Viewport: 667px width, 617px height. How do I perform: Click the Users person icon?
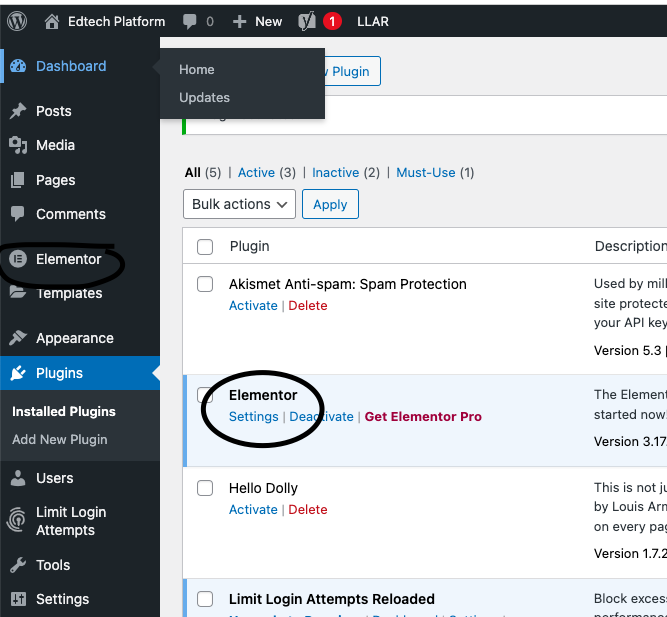pyautogui.click(x=18, y=478)
